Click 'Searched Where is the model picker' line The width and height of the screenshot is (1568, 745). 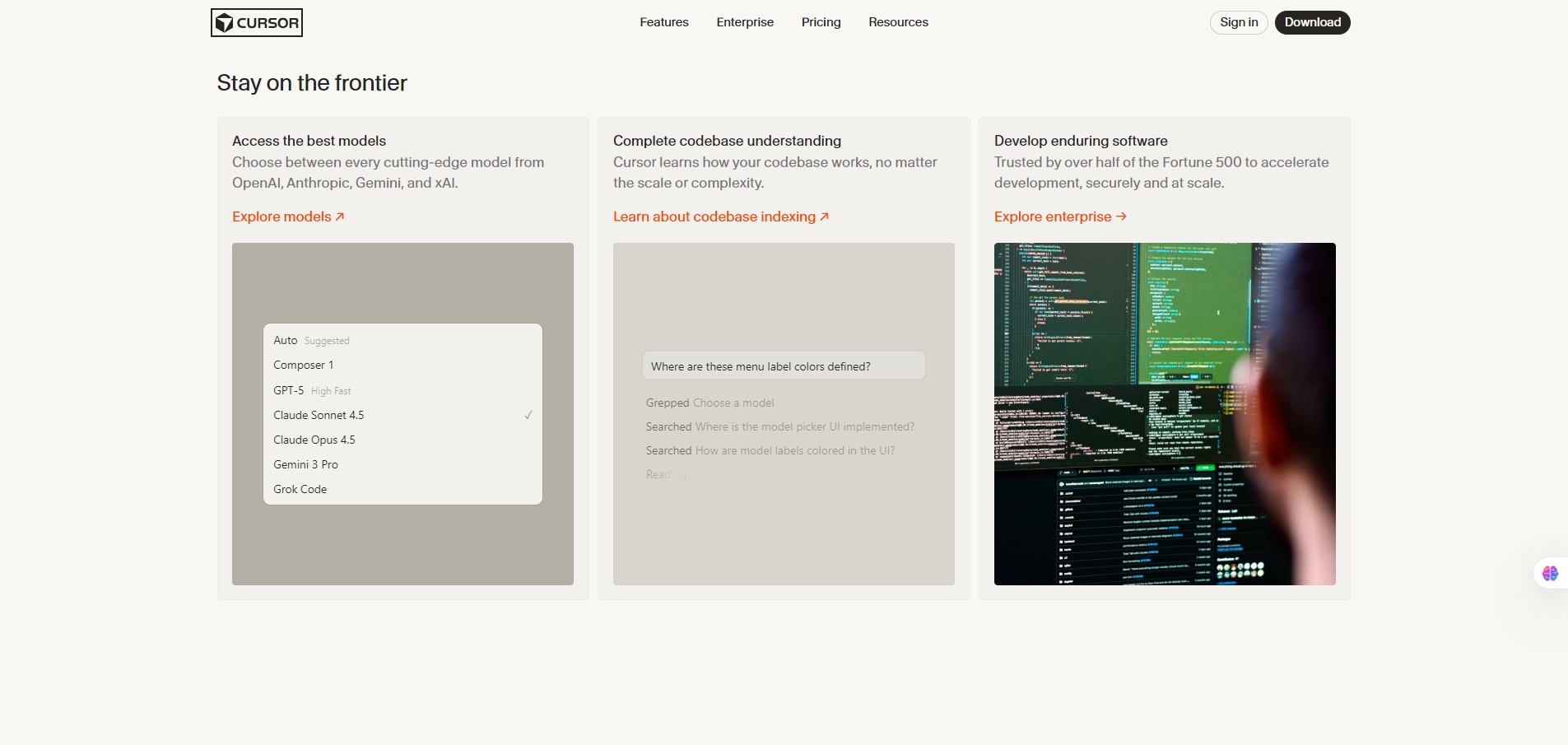(x=780, y=426)
